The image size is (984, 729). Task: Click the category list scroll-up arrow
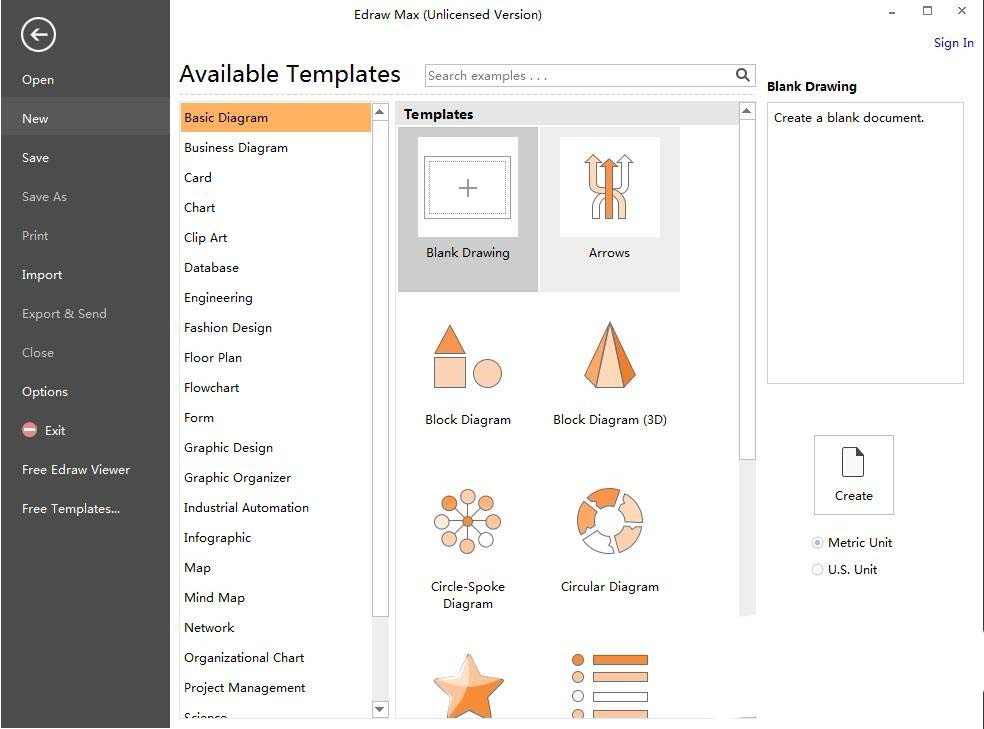point(380,112)
